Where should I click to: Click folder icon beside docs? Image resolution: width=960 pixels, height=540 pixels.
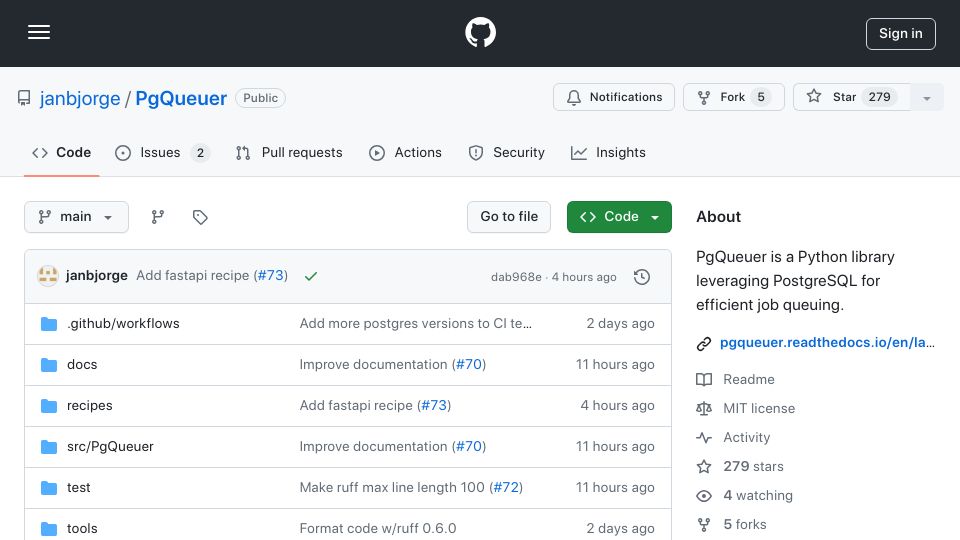click(x=49, y=365)
